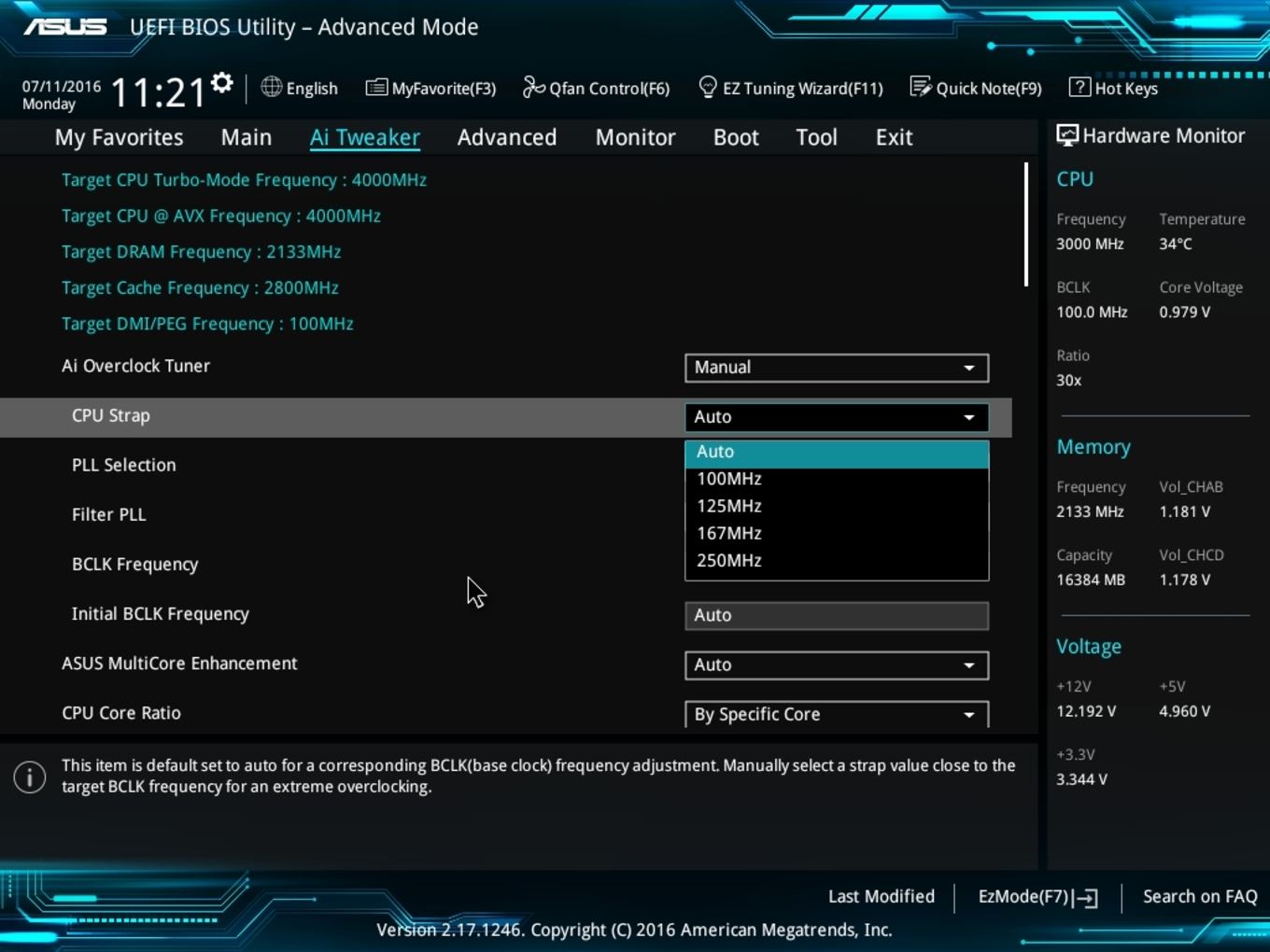
Task: Click the Hot Keys question mark icon
Action: (x=1079, y=87)
